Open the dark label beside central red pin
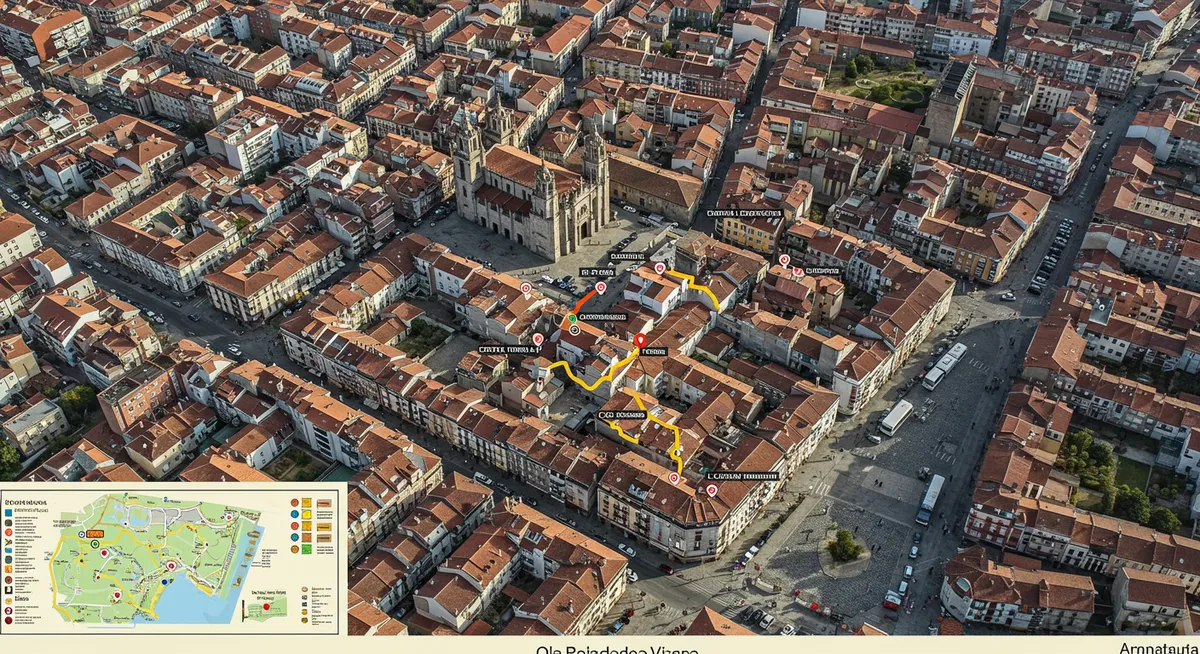Screen dimensions: 1200x654 click(655, 352)
